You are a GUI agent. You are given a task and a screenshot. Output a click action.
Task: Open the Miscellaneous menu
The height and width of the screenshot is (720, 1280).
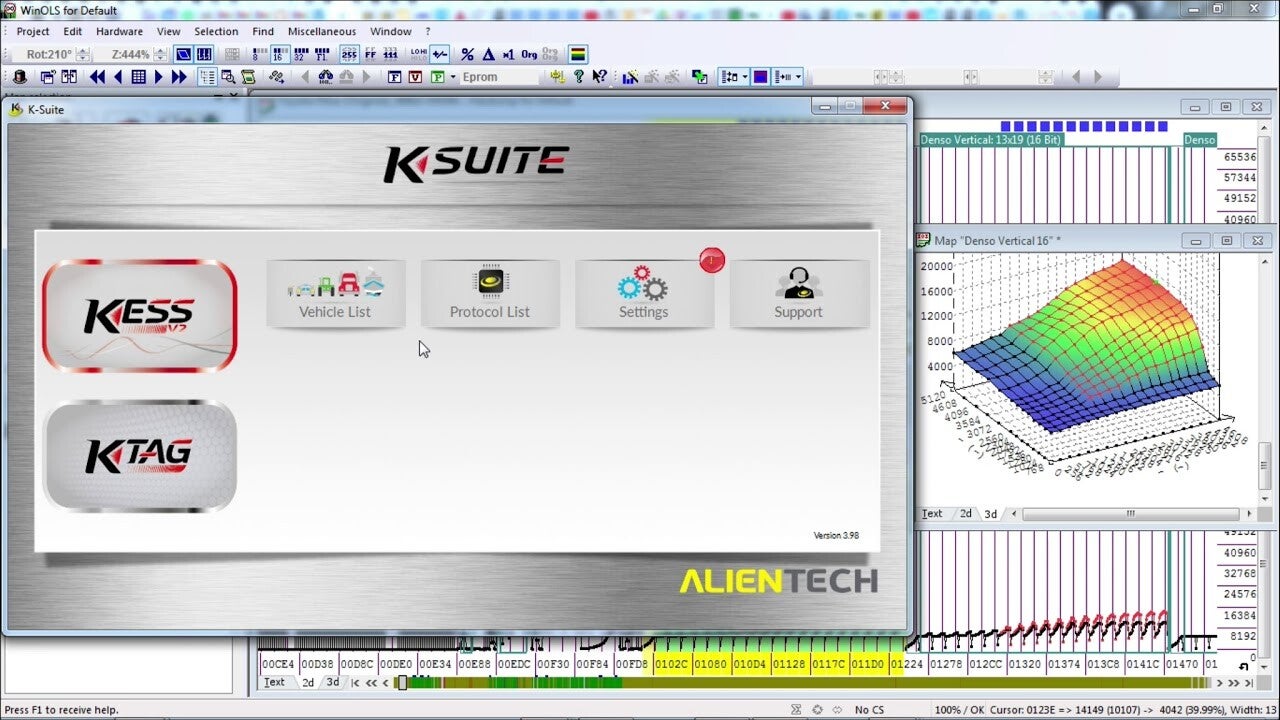(x=322, y=31)
